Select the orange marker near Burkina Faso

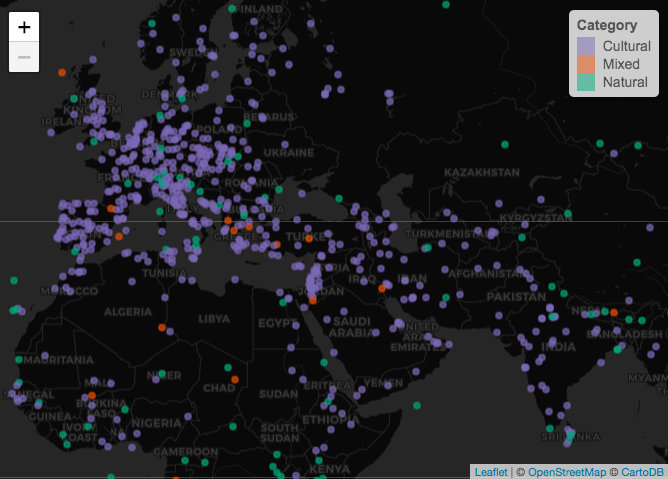(91, 396)
